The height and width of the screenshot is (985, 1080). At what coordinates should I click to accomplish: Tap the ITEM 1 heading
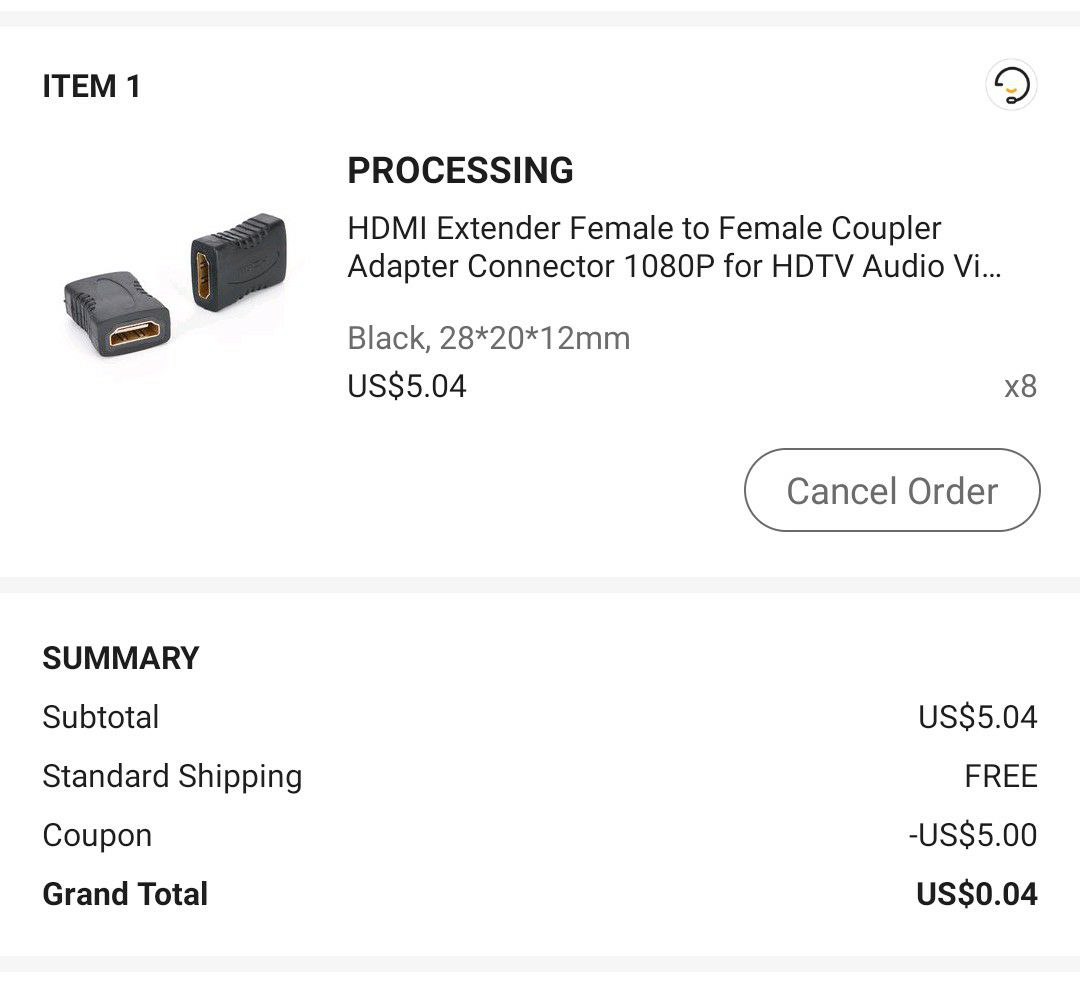point(92,87)
